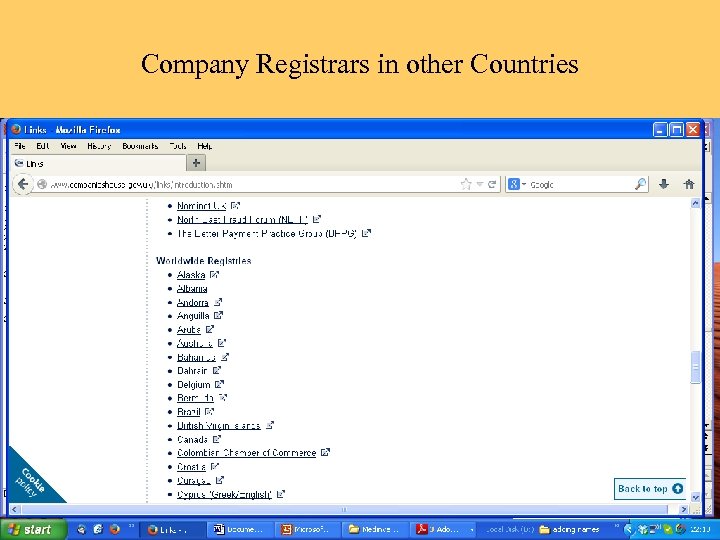Switch to the Word Document taskbar button

pos(240,529)
